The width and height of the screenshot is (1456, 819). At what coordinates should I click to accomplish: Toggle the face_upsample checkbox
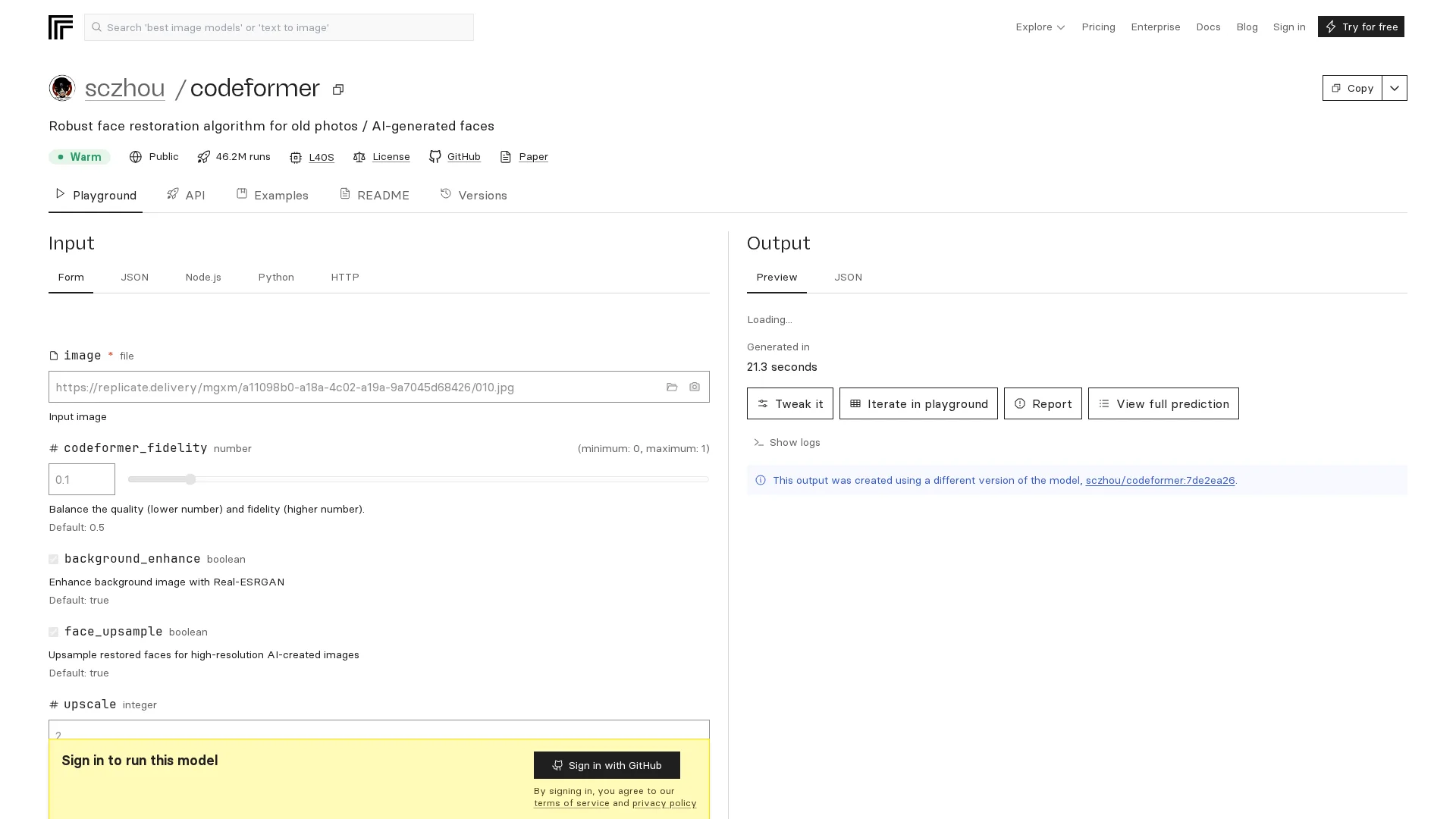[x=54, y=632]
